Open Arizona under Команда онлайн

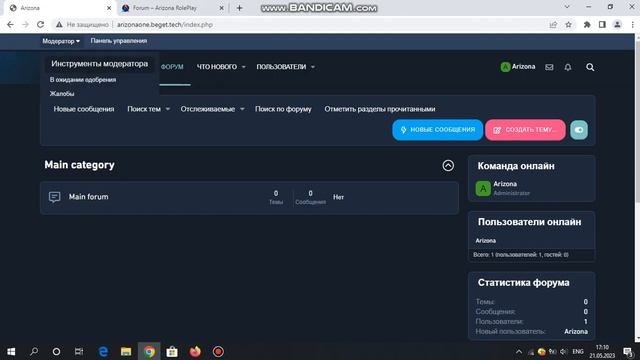click(x=505, y=184)
